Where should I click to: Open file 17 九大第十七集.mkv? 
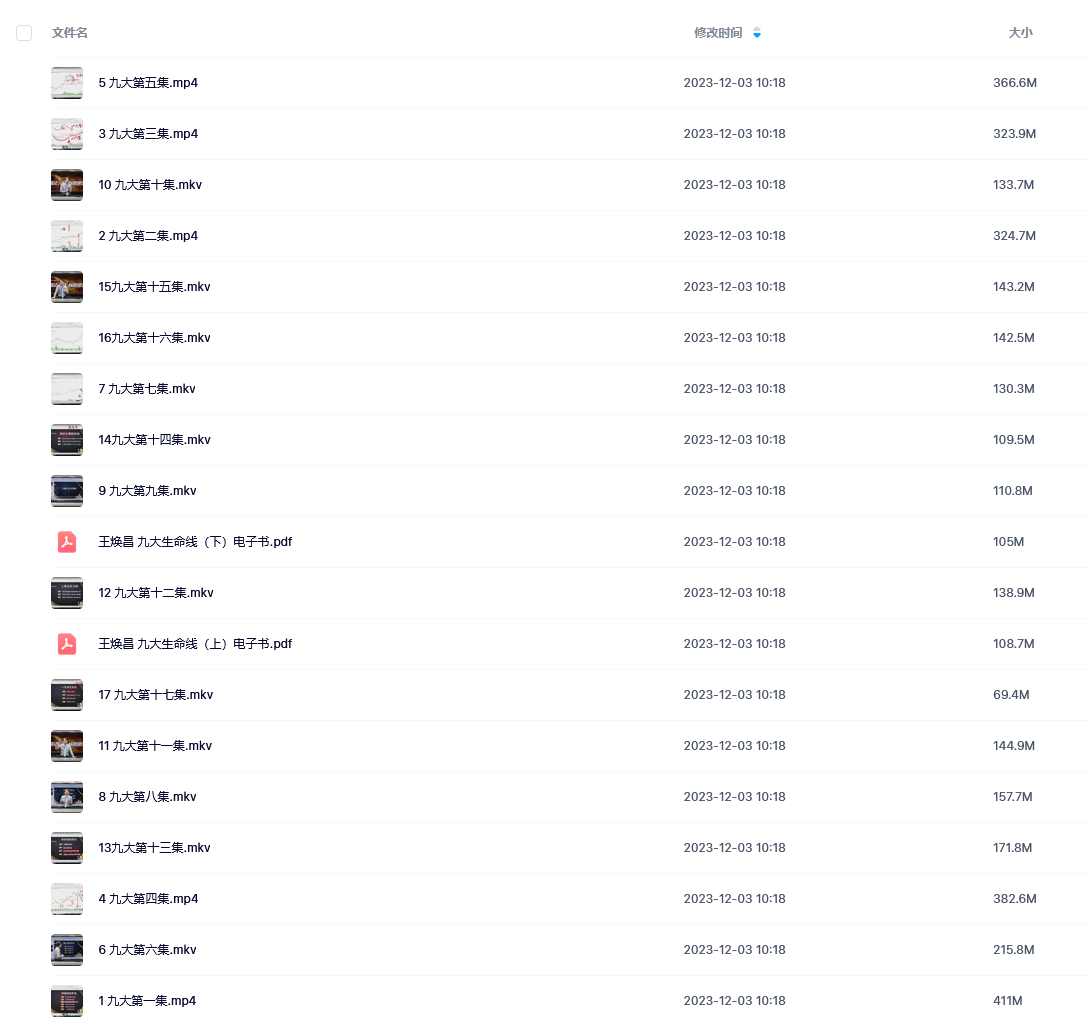[155, 695]
